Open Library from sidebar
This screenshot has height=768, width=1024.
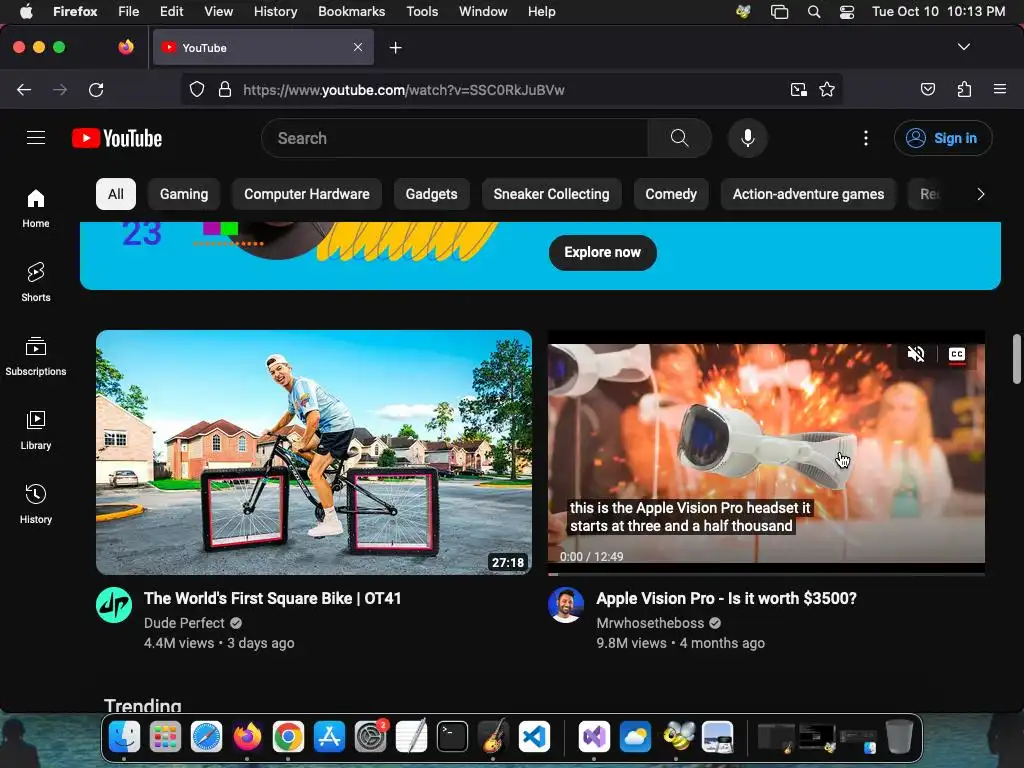coord(36,430)
